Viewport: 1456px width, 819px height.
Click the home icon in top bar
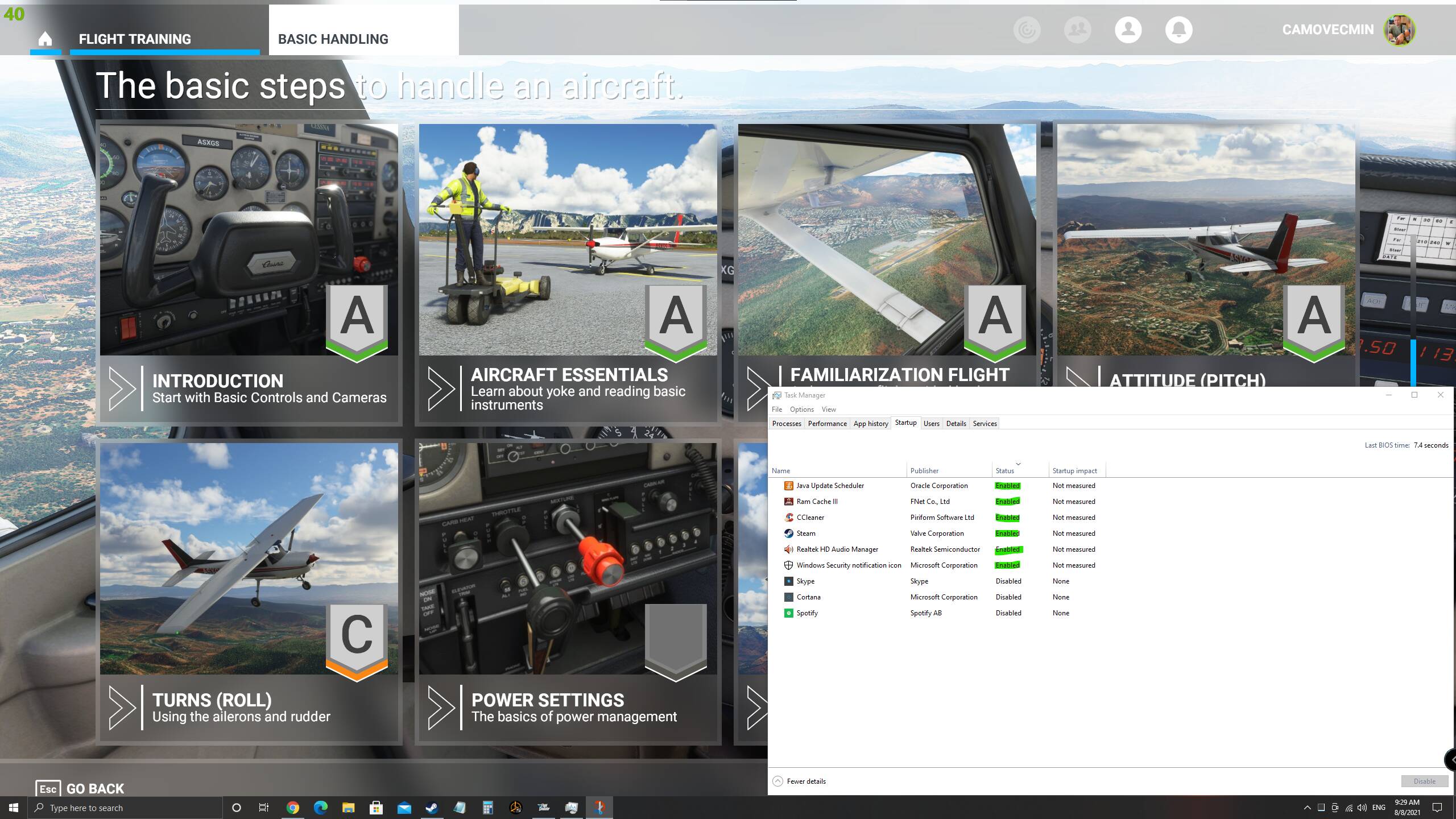(x=45, y=39)
